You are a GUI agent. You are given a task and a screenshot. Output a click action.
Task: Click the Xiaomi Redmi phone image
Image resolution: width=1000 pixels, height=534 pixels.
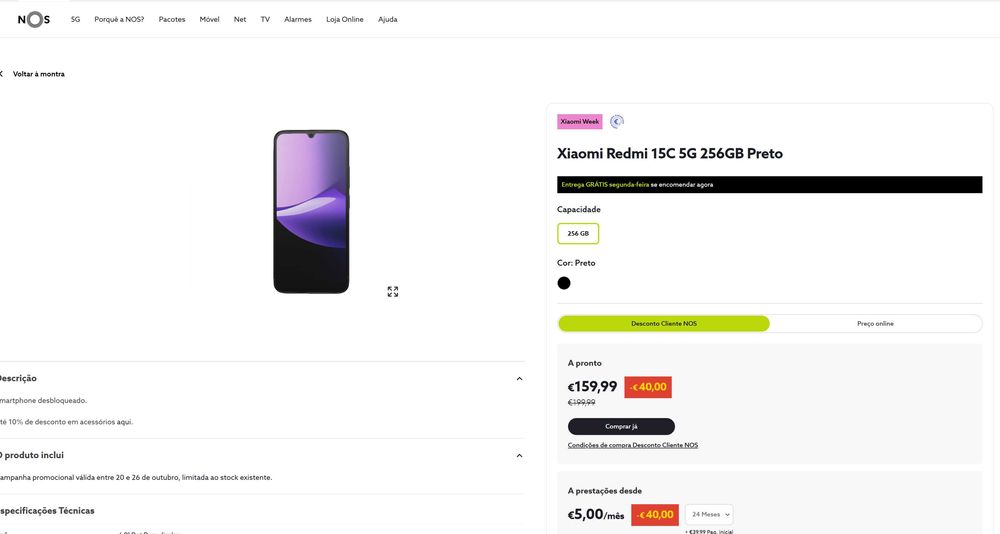click(x=311, y=211)
